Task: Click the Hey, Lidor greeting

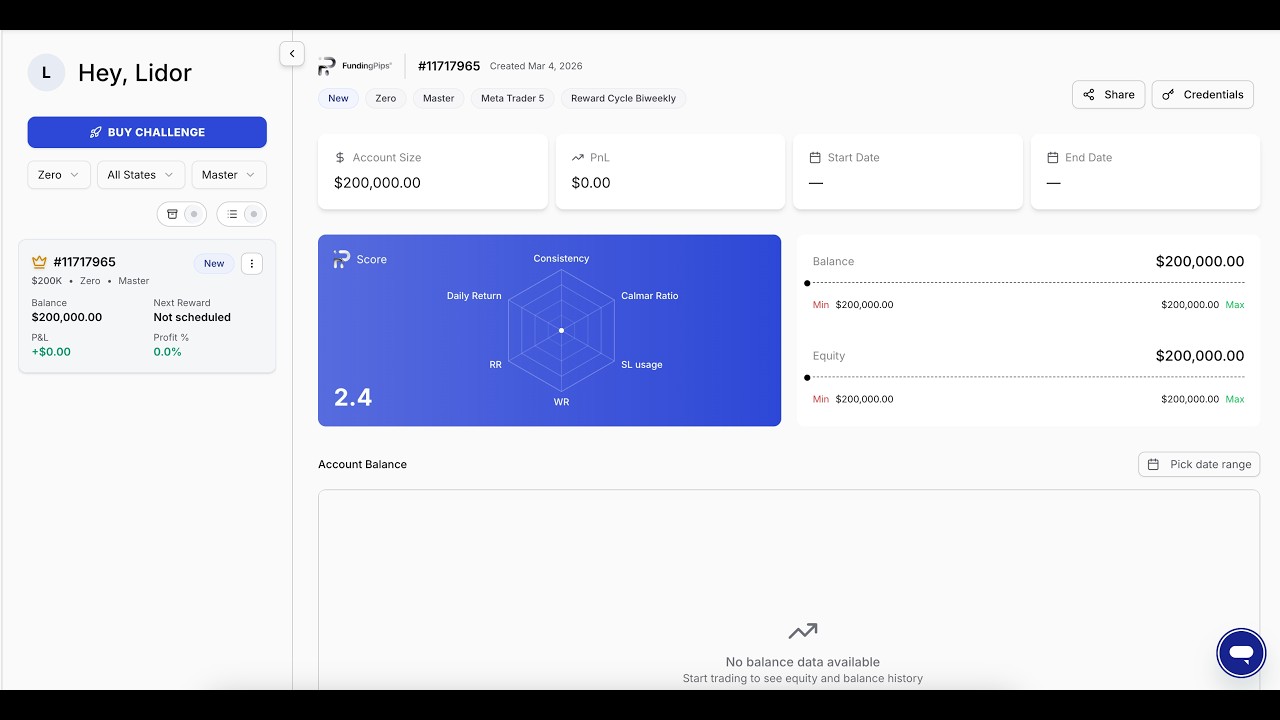Action: pyautogui.click(x=135, y=73)
